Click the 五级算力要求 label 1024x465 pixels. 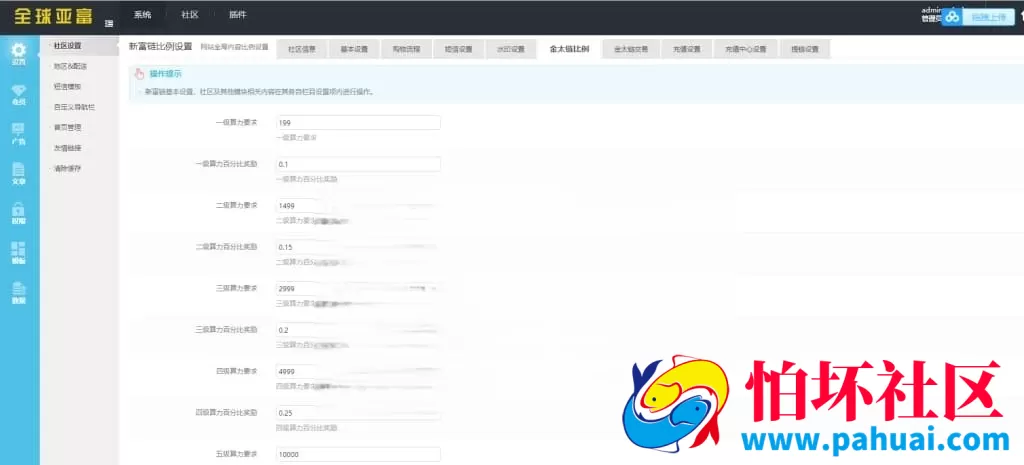tap(236, 453)
